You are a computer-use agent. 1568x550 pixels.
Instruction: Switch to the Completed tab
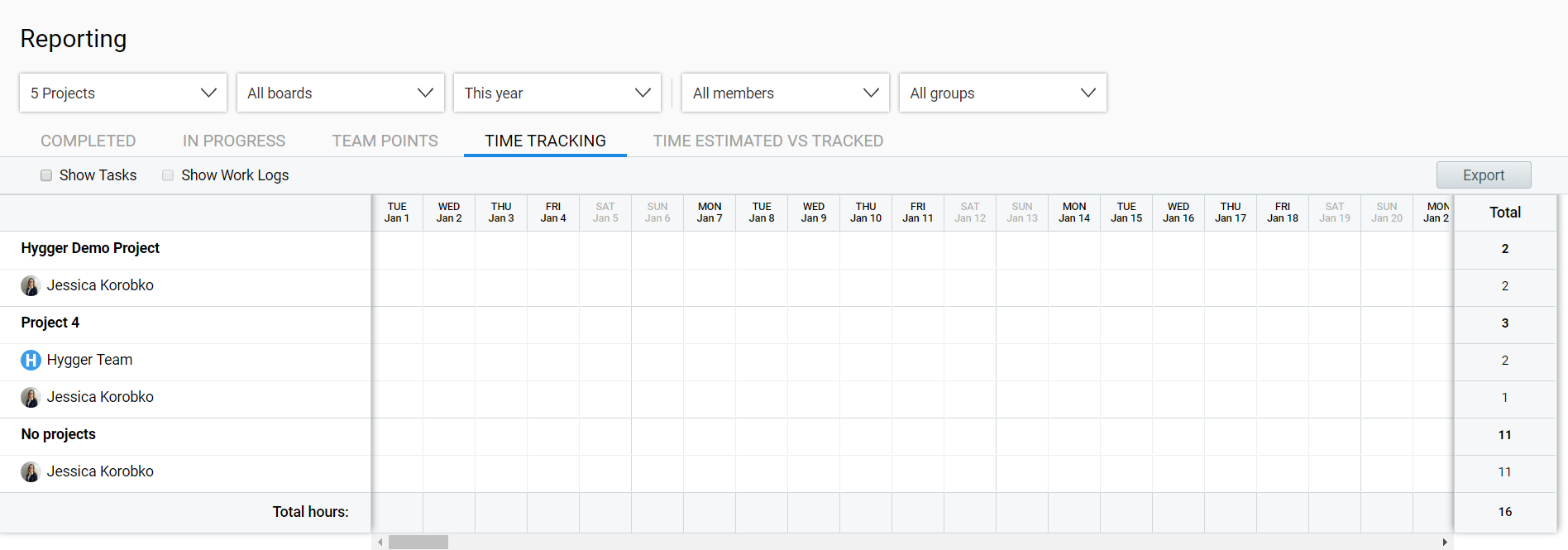coord(88,141)
